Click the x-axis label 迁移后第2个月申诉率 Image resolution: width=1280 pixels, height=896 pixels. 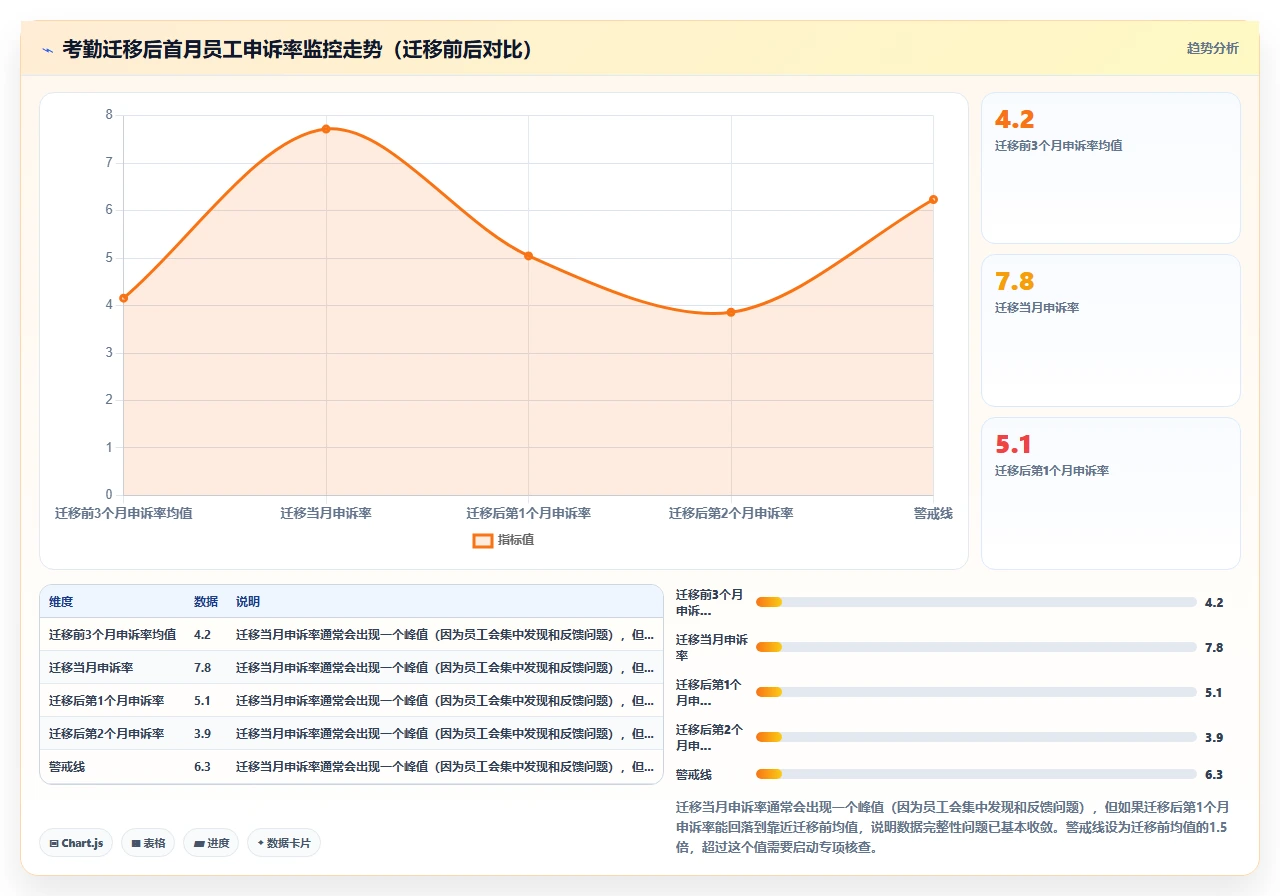(731, 513)
